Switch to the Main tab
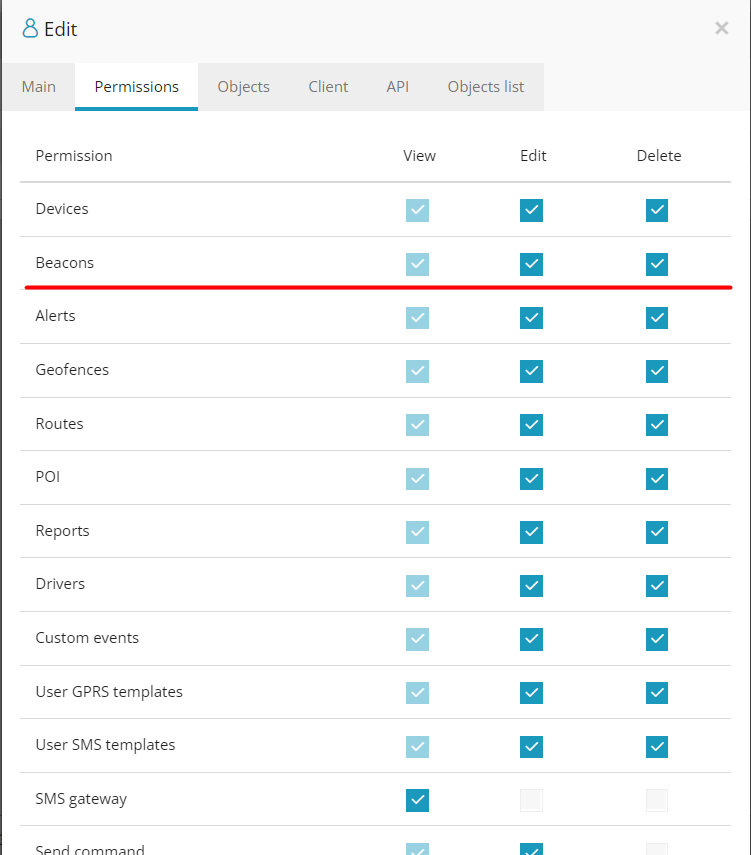Screen dimensions: 751x855 point(39,87)
